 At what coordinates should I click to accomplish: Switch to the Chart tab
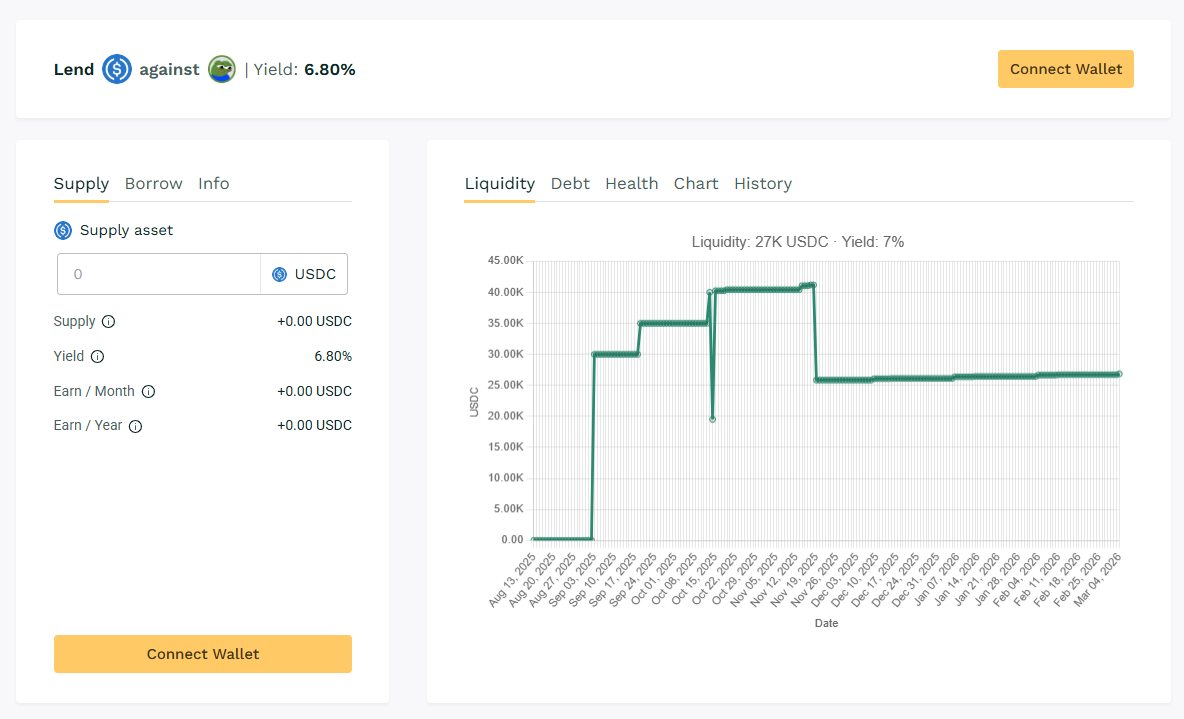[696, 184]
